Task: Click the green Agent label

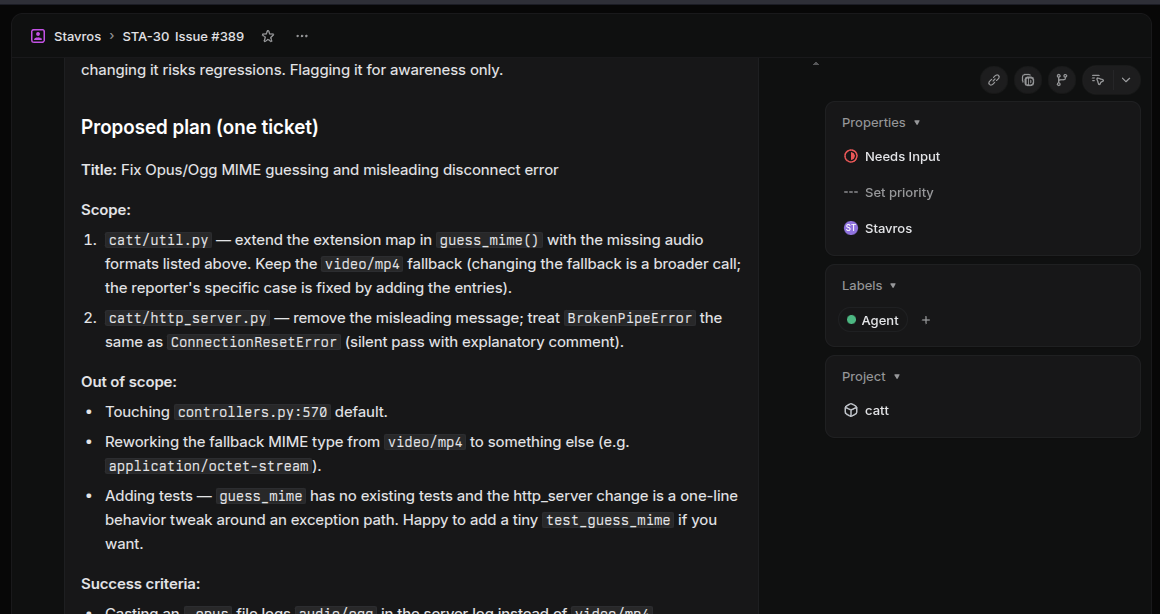Action: (x=873, y=320)
